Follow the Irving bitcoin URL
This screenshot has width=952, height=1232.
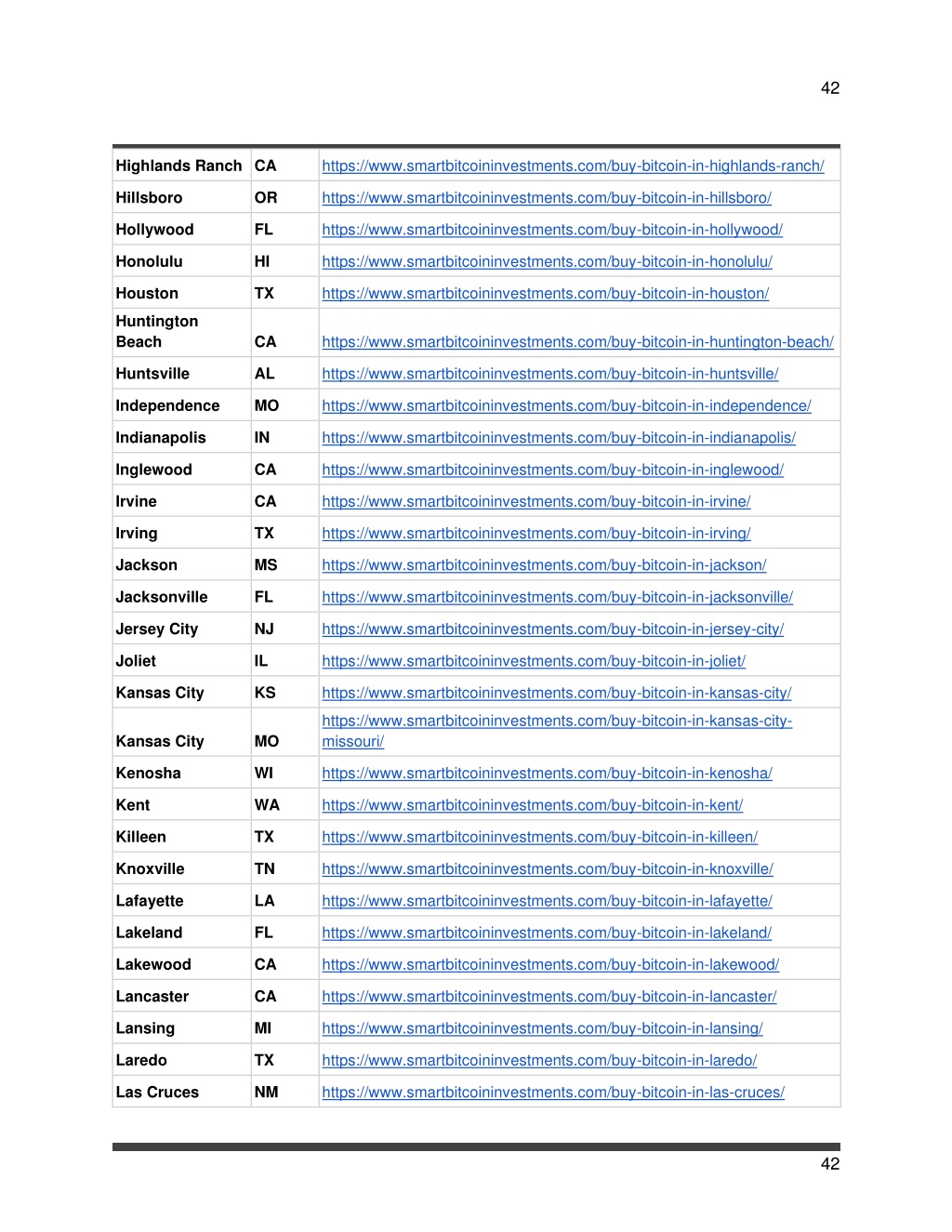[x=536, y=533]
